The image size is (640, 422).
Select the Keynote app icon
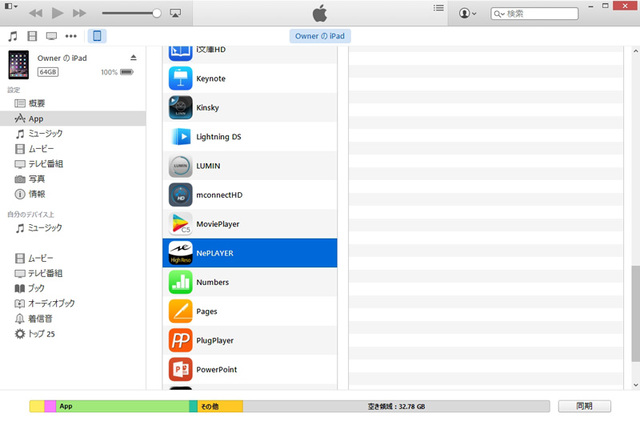tap(181, 78)
